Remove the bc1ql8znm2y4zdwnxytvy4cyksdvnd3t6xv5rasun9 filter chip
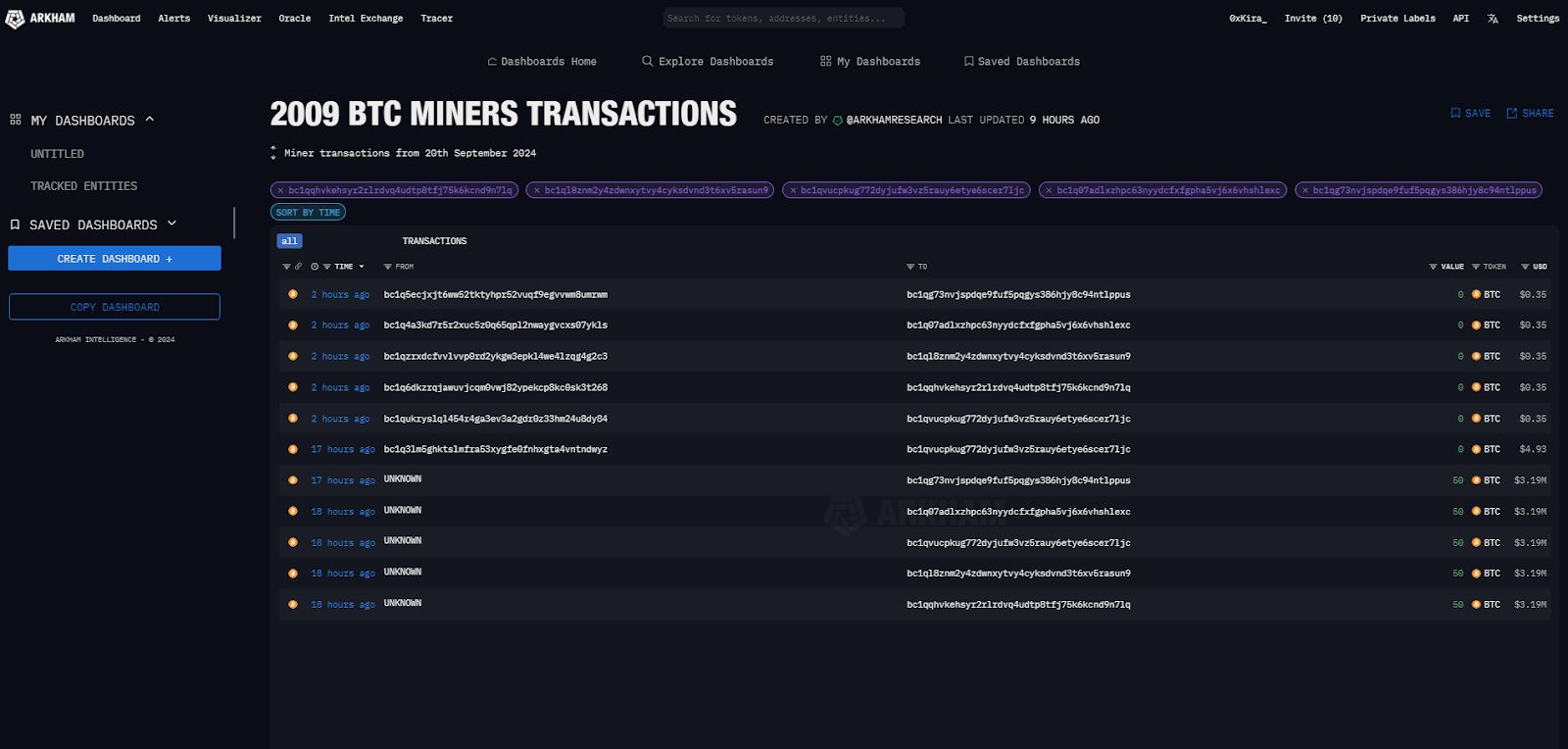 click(x=536, y=190)
